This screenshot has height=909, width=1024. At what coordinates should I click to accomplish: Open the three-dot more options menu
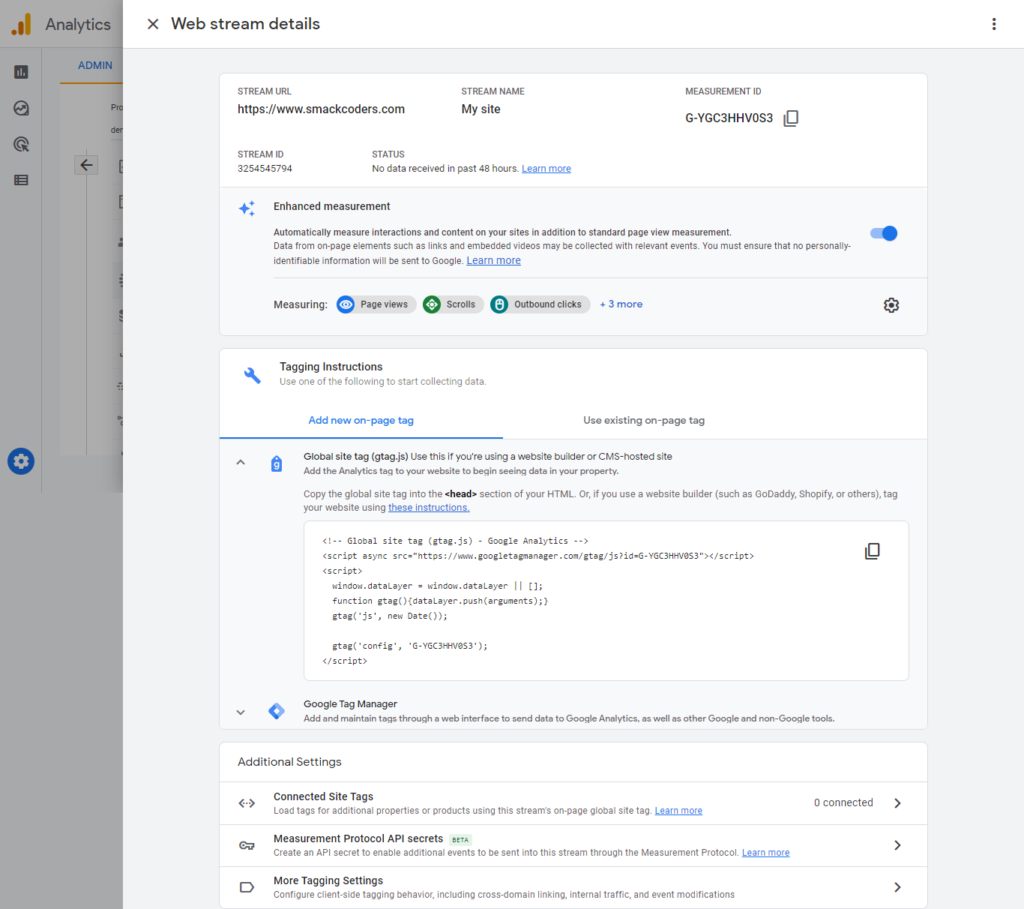[994, 24]
